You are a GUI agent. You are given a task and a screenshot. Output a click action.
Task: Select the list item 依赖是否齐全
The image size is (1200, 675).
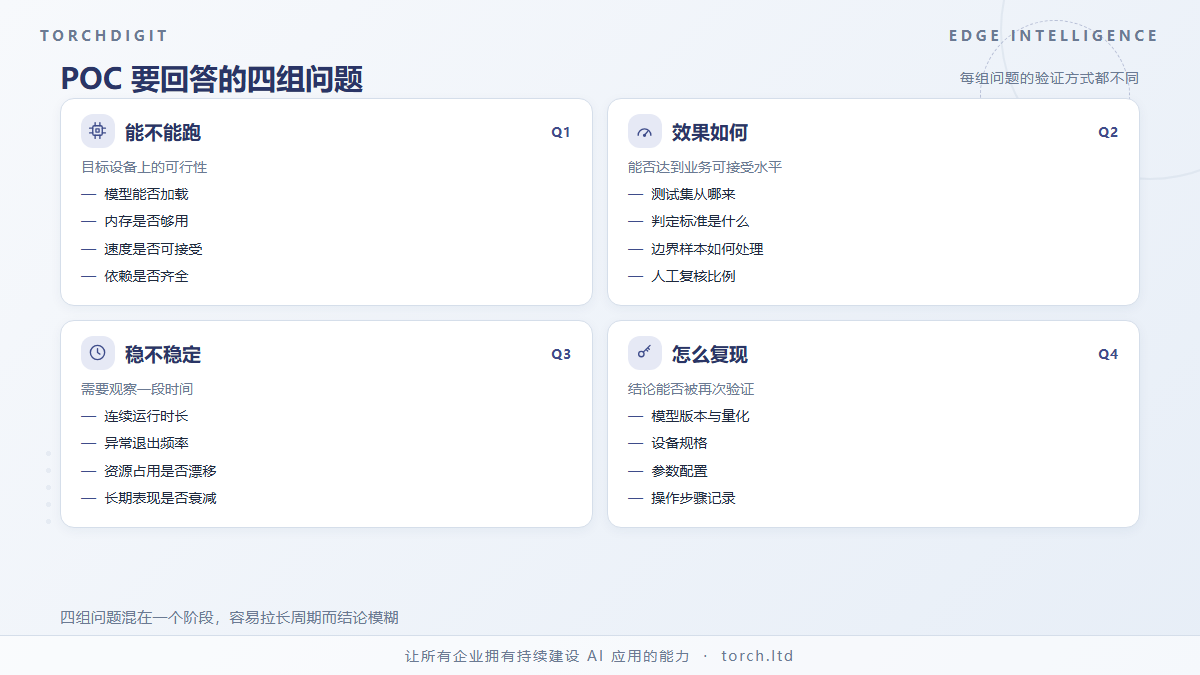pyautogui.click(x=146, y=276)
